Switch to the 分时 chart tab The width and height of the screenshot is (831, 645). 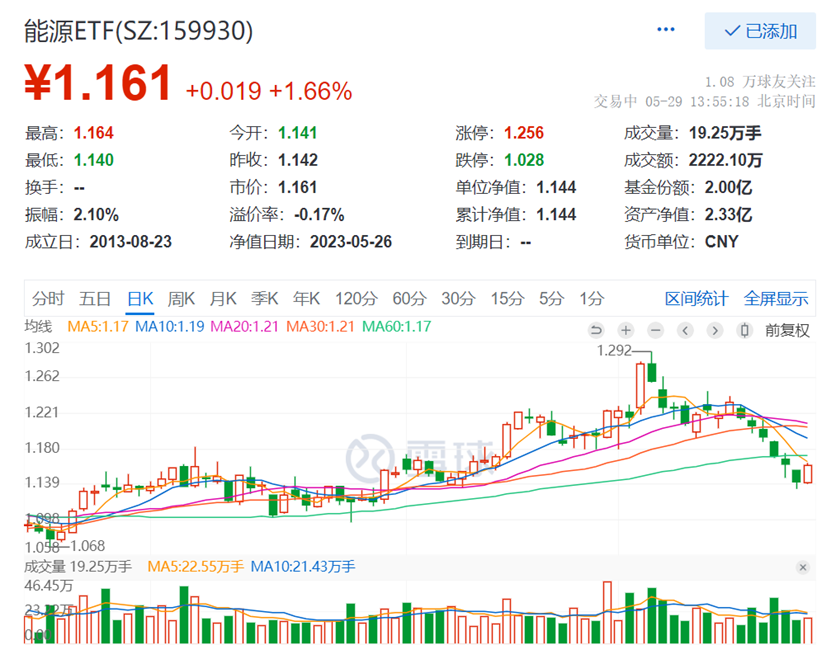[48, 299]
